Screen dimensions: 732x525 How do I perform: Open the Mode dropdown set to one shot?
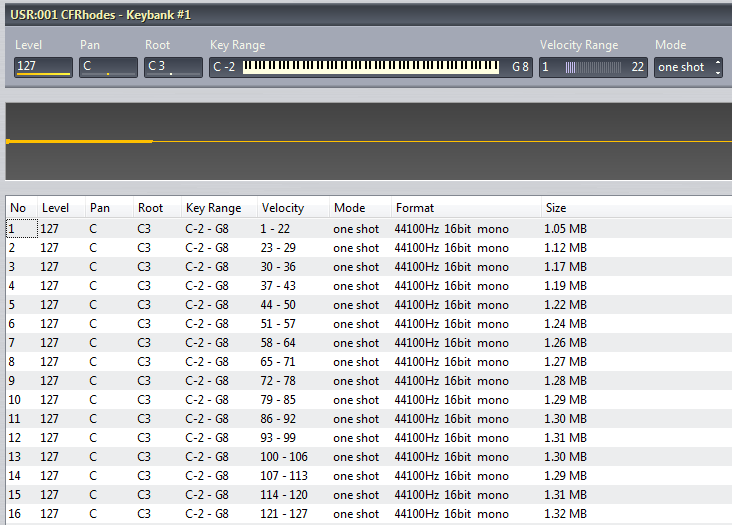coord(687,67)
